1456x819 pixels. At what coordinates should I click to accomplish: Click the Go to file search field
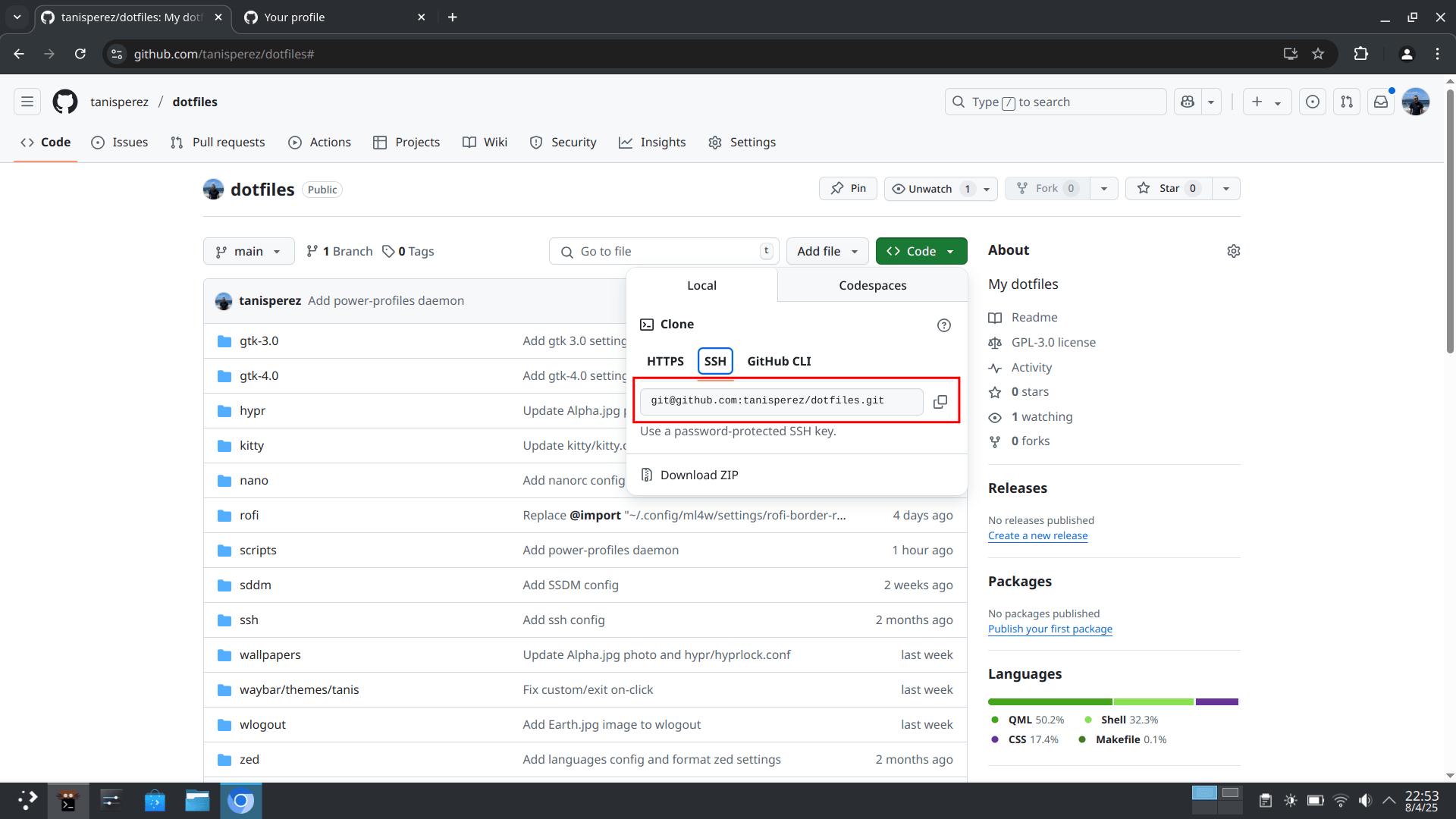tap(664, 251)
